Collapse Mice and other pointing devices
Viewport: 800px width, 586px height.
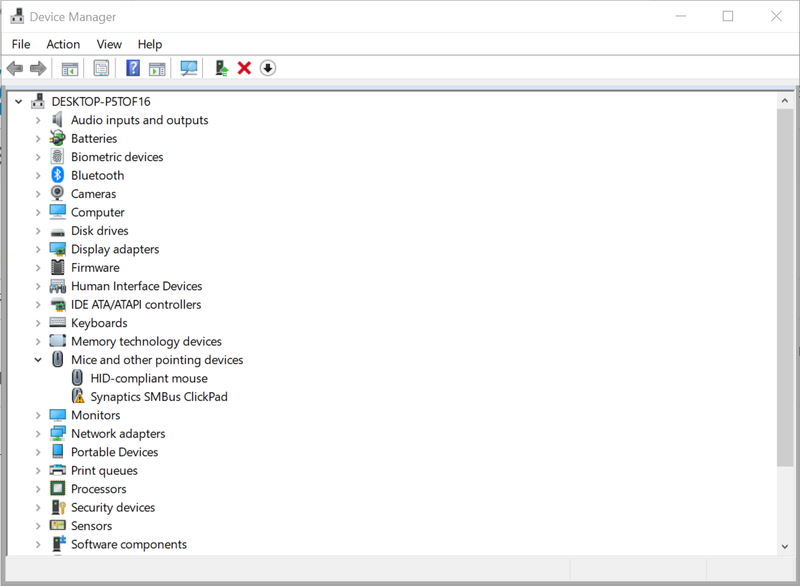(x=39, y=359)
